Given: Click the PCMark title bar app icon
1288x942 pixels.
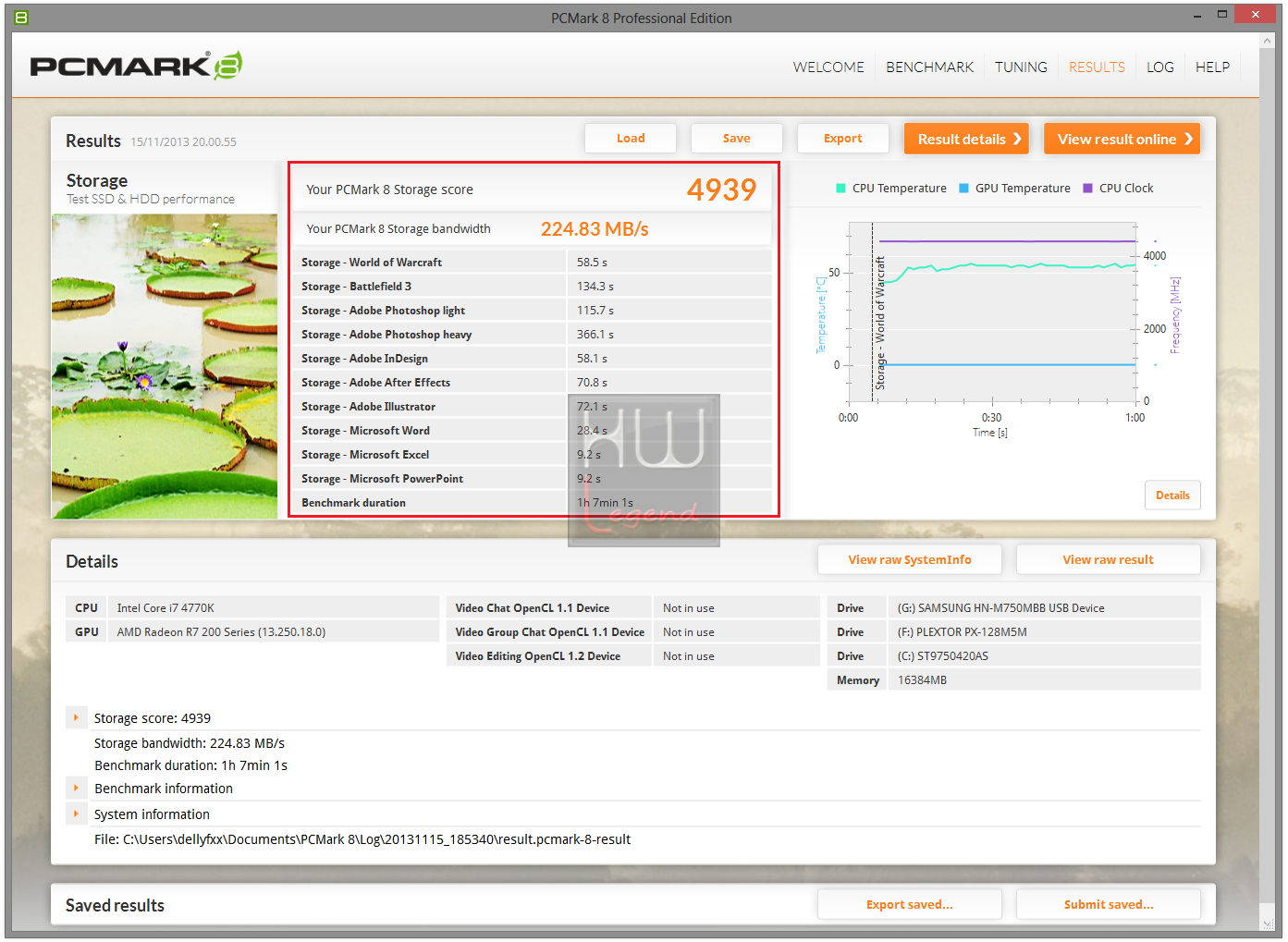Looking at the screenshot, I should click(x=21, y=18).
